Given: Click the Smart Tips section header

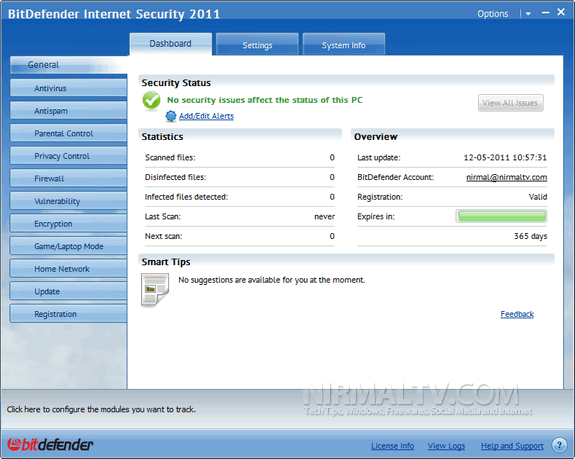Looking at the screenshot, I should click(166, 262).
